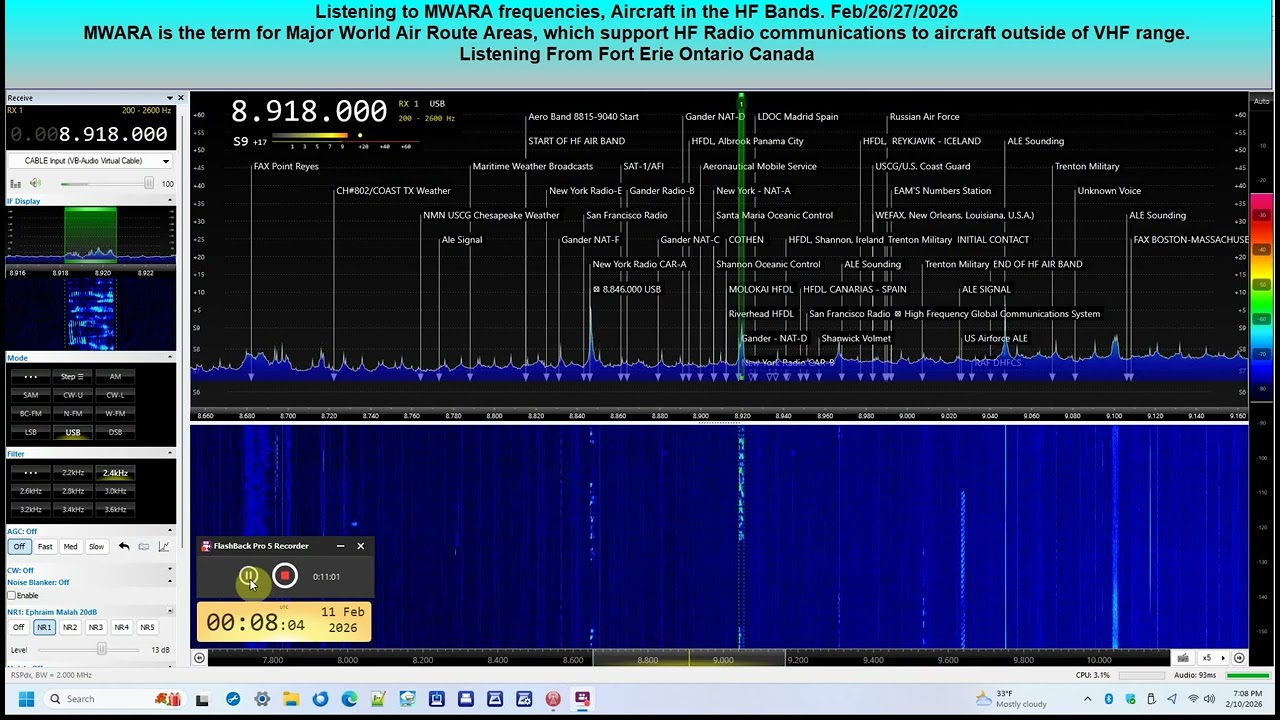The width and height of the screenshot is (1280, 720).
Task: Click the x5 zoom forward arrow
Action: pos(1222,658)
